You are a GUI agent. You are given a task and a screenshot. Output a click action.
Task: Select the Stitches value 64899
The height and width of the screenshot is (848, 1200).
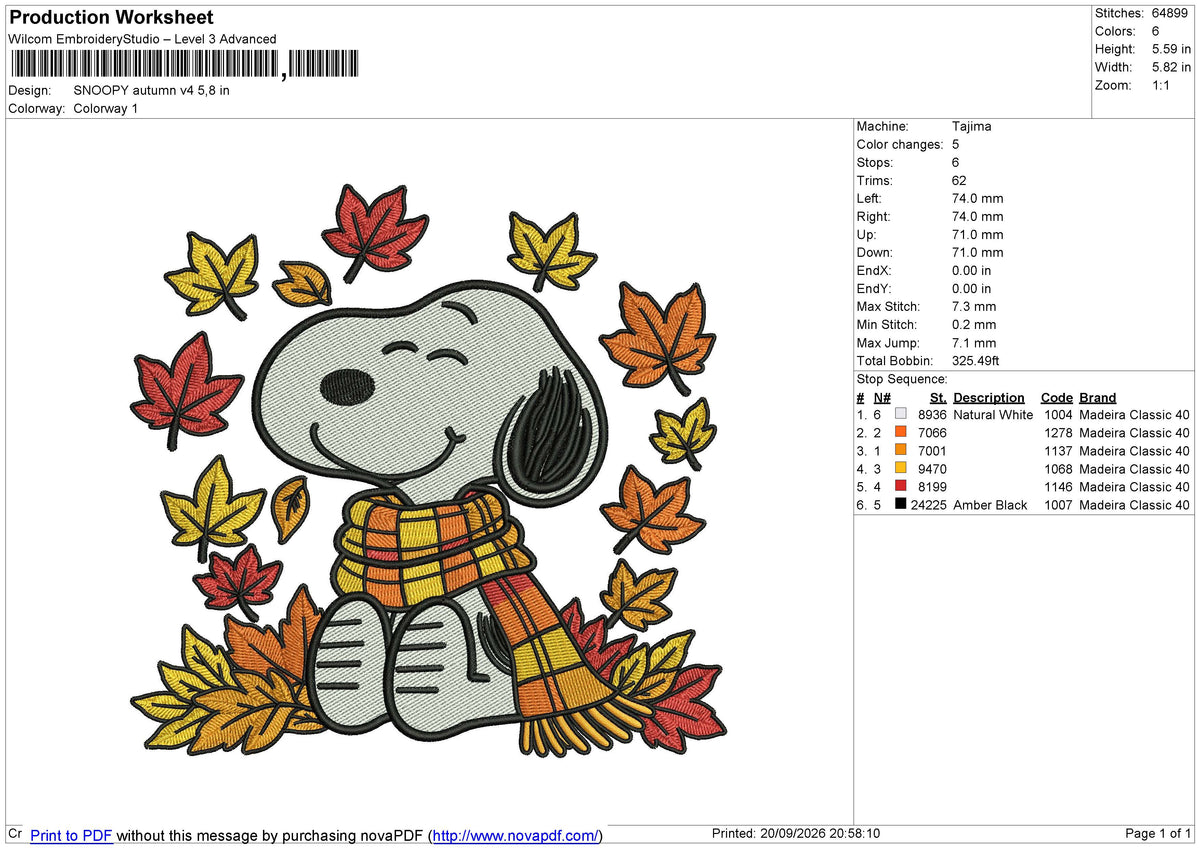coord(1171,13)
